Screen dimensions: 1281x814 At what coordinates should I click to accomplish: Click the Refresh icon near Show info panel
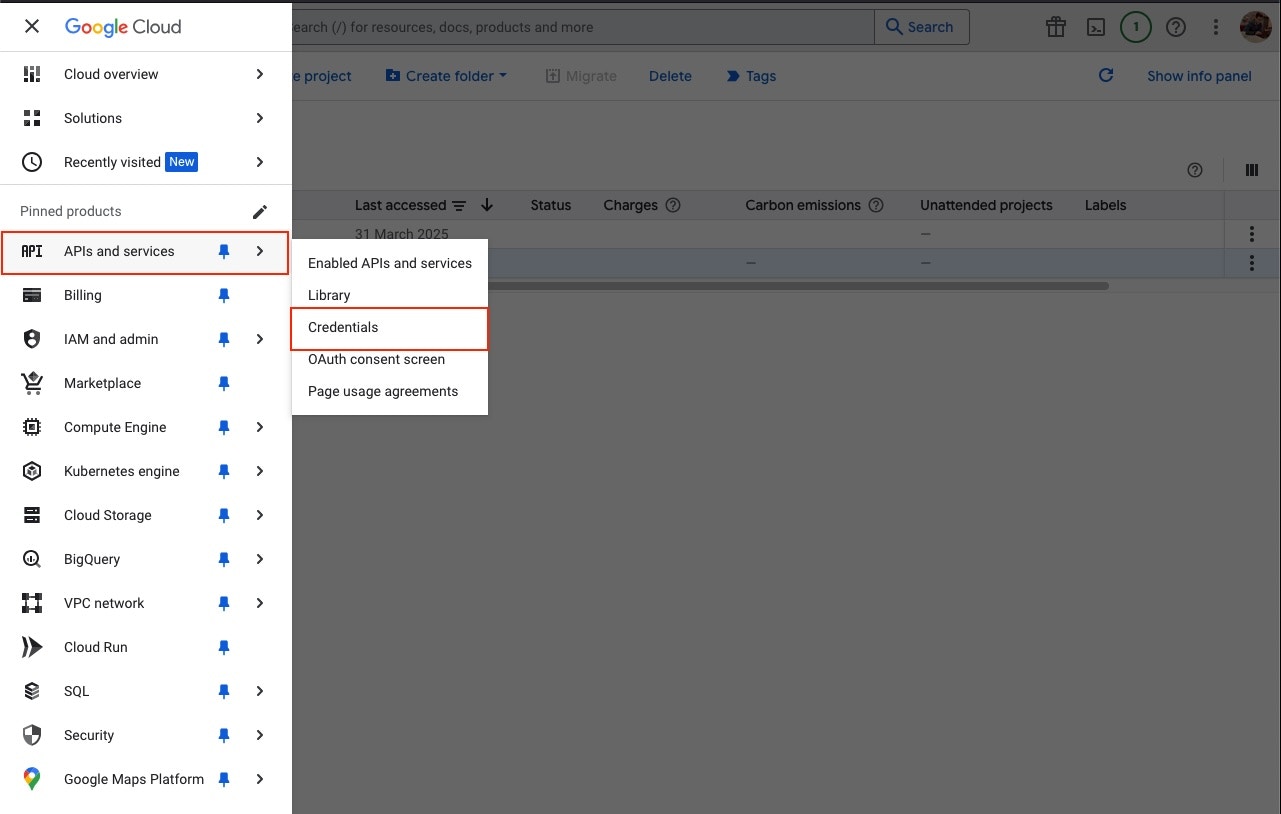point(1106,75)
